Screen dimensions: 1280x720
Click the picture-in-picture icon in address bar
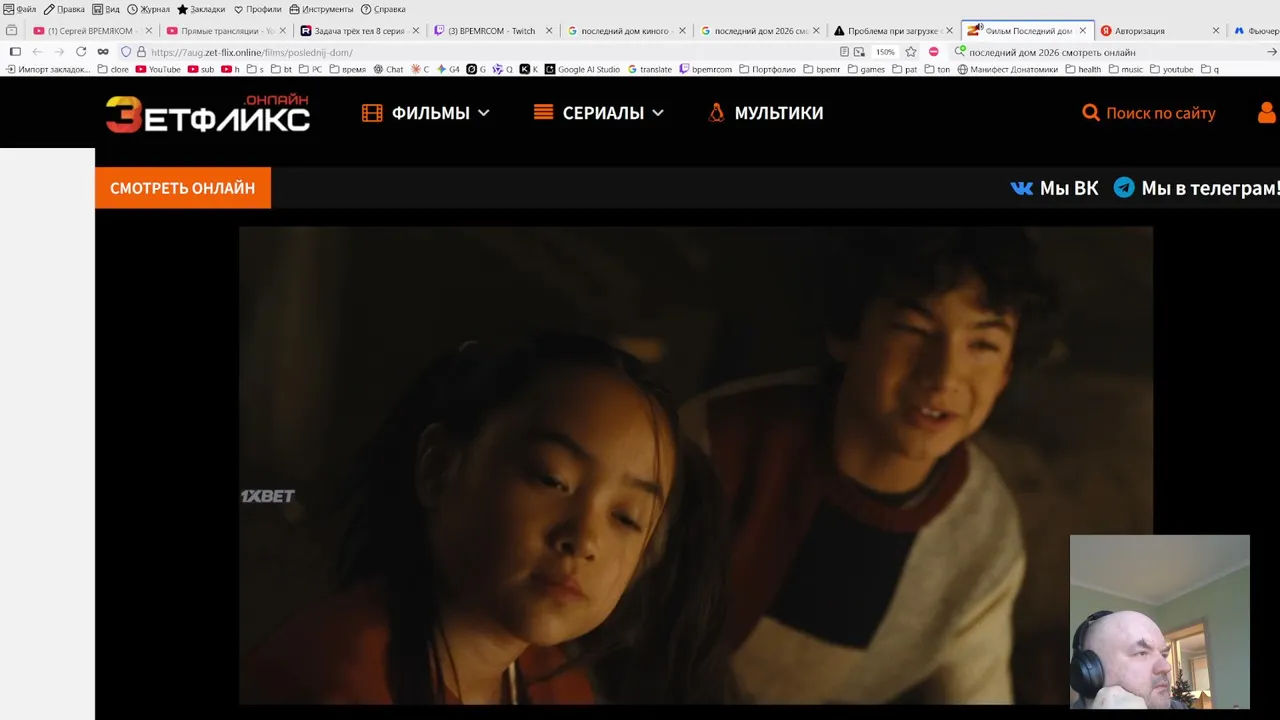pyautogui.click(x=859, y=52)
